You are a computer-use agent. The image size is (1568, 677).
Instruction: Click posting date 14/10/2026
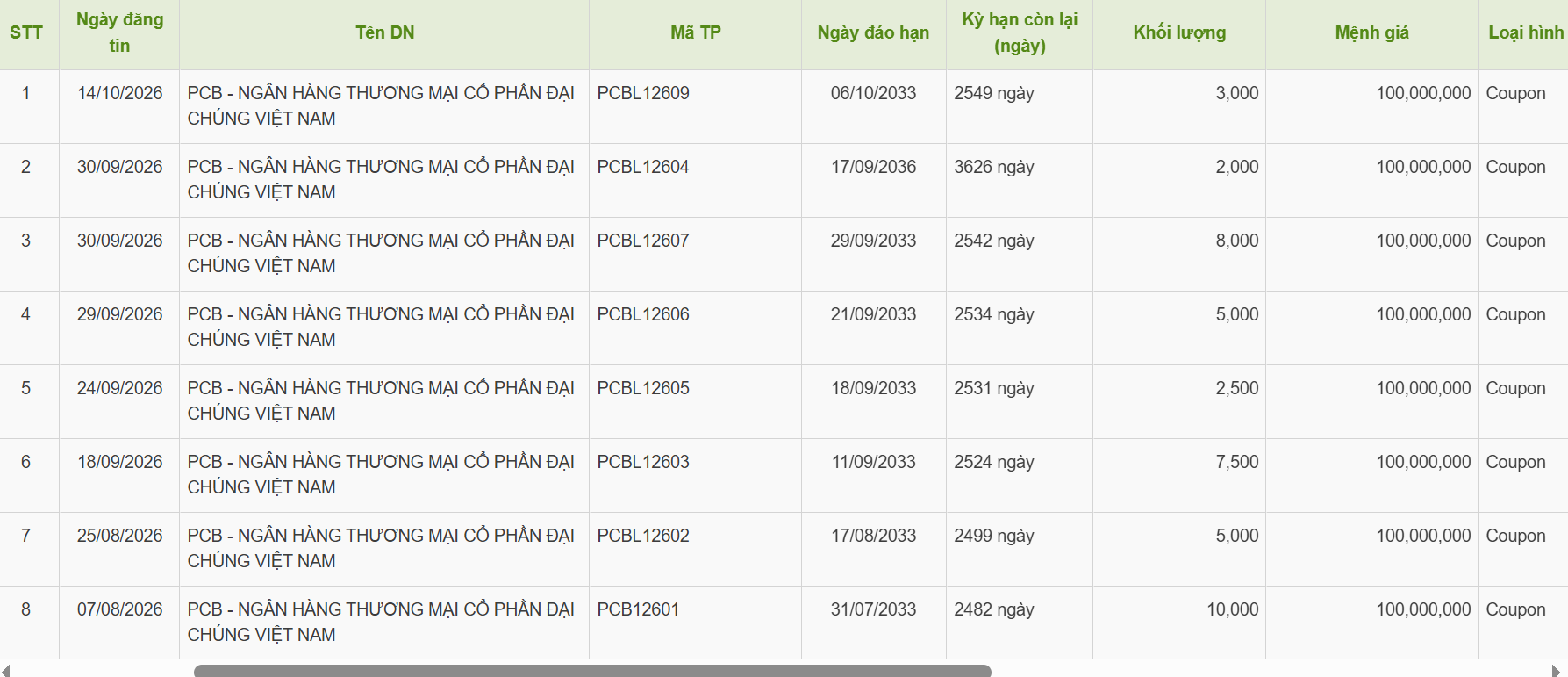120,93
